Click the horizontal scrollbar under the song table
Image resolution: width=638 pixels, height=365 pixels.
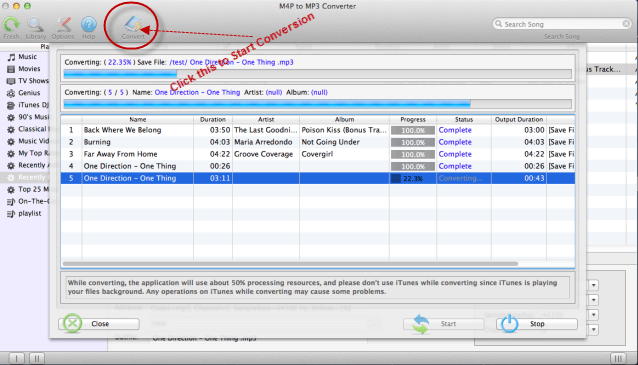click(290, 264)
